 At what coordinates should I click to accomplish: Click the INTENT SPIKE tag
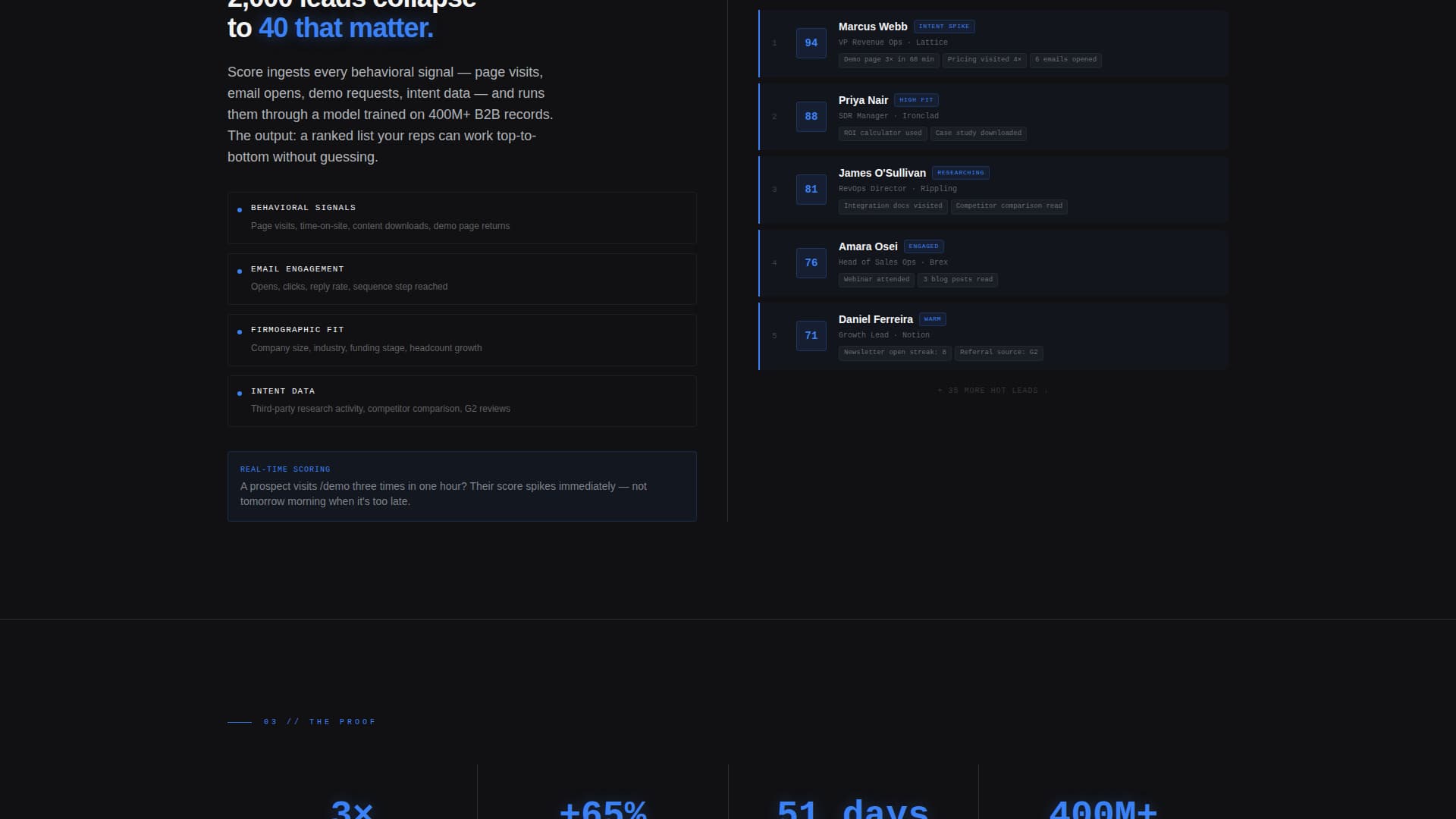click(944, 27)
